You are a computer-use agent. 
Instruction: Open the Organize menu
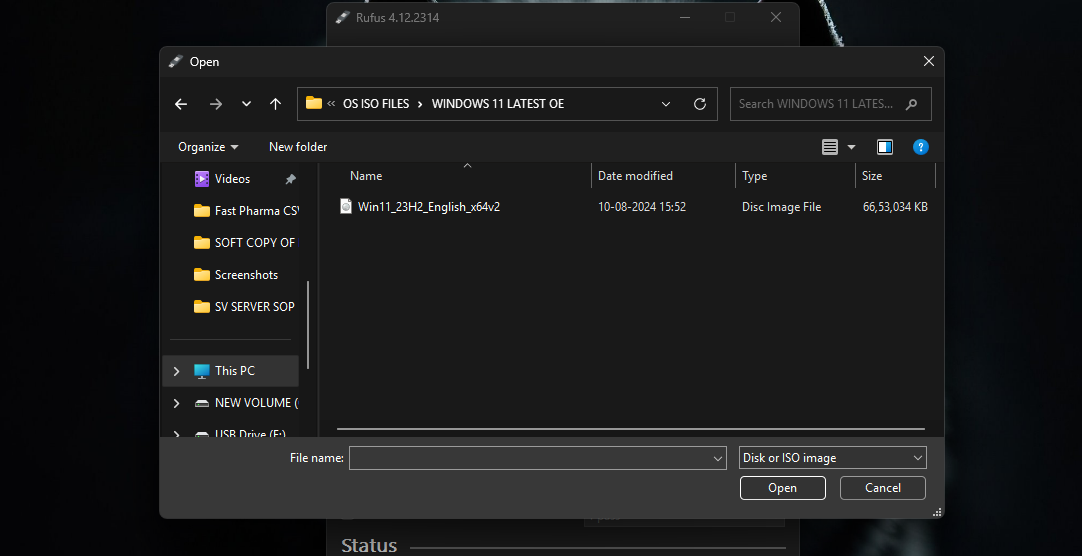click(208, 147)
